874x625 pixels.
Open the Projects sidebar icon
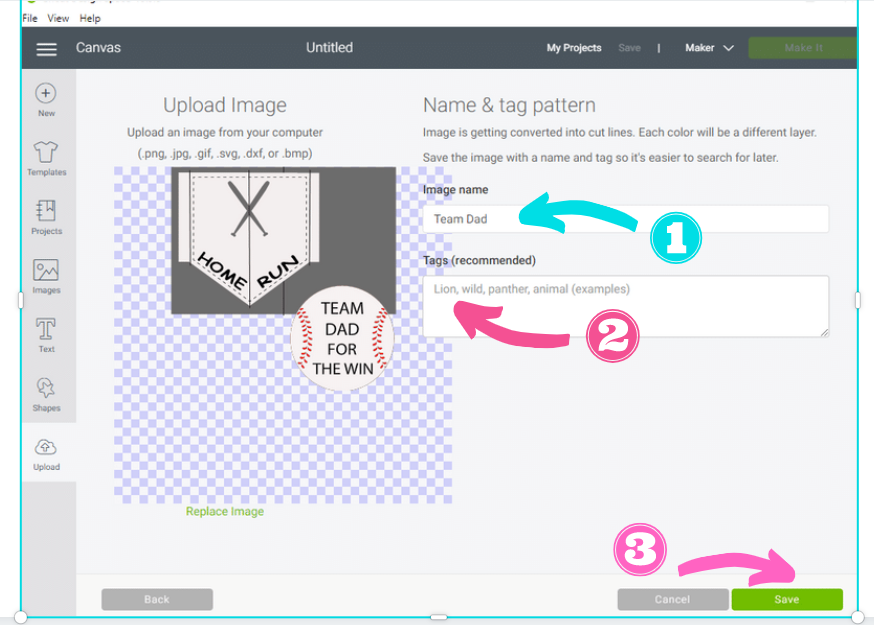46,211
